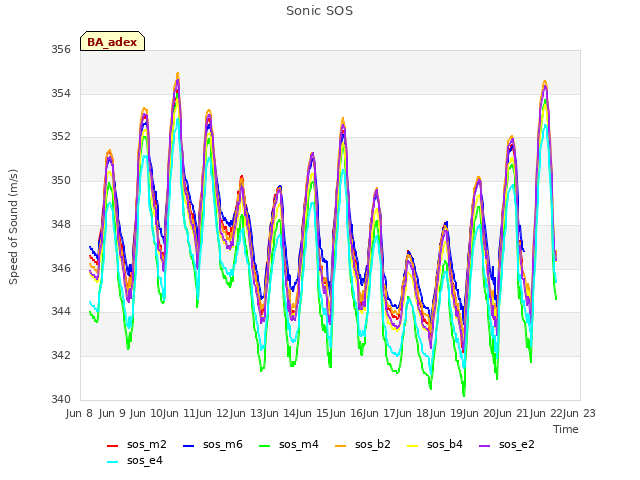Image resolution: width=640 pixels, height=480 pixels.
Task: Click the 346 y-axis tick label
Action: 61,268
